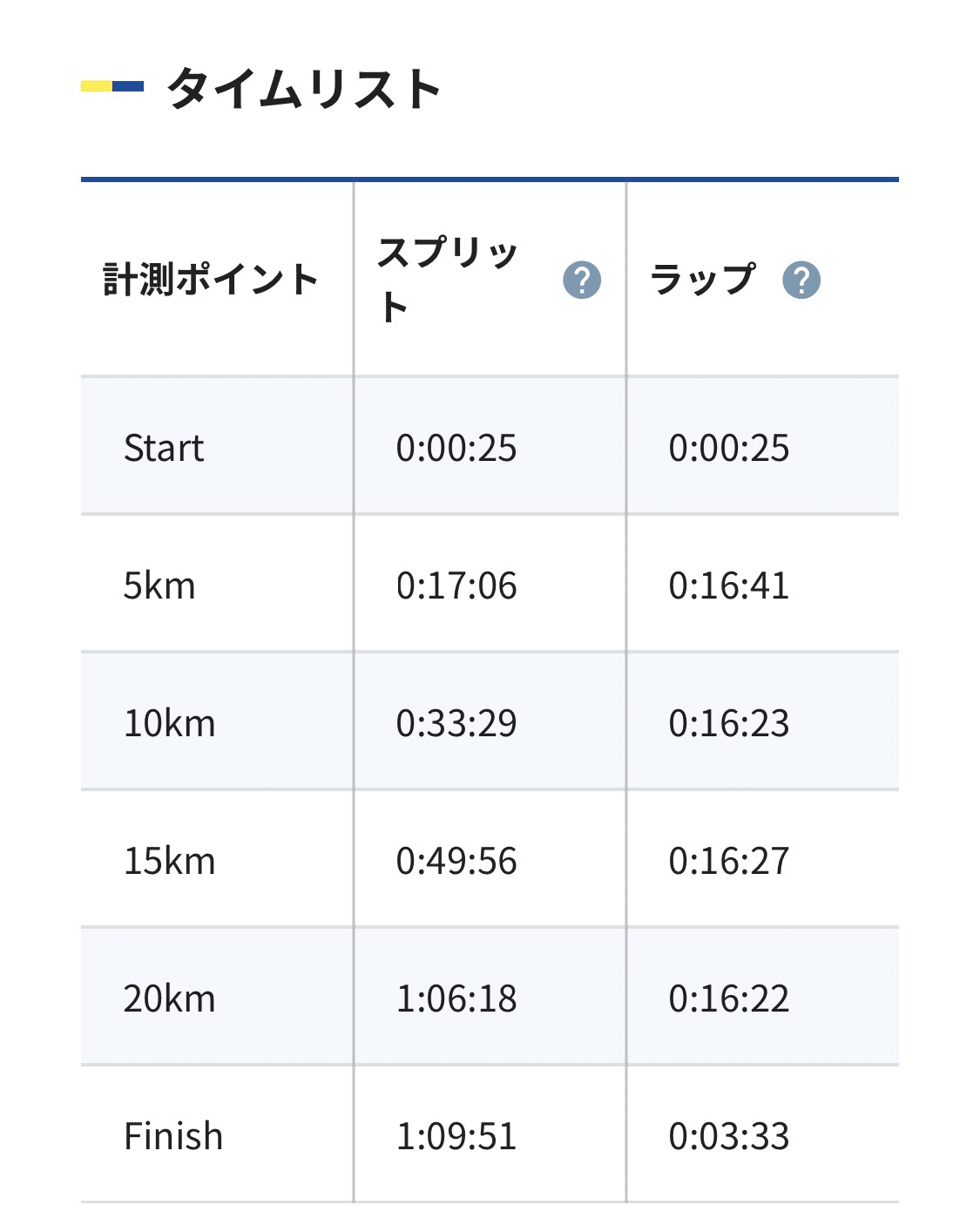Click the 5km measurement point

(159, 586)
